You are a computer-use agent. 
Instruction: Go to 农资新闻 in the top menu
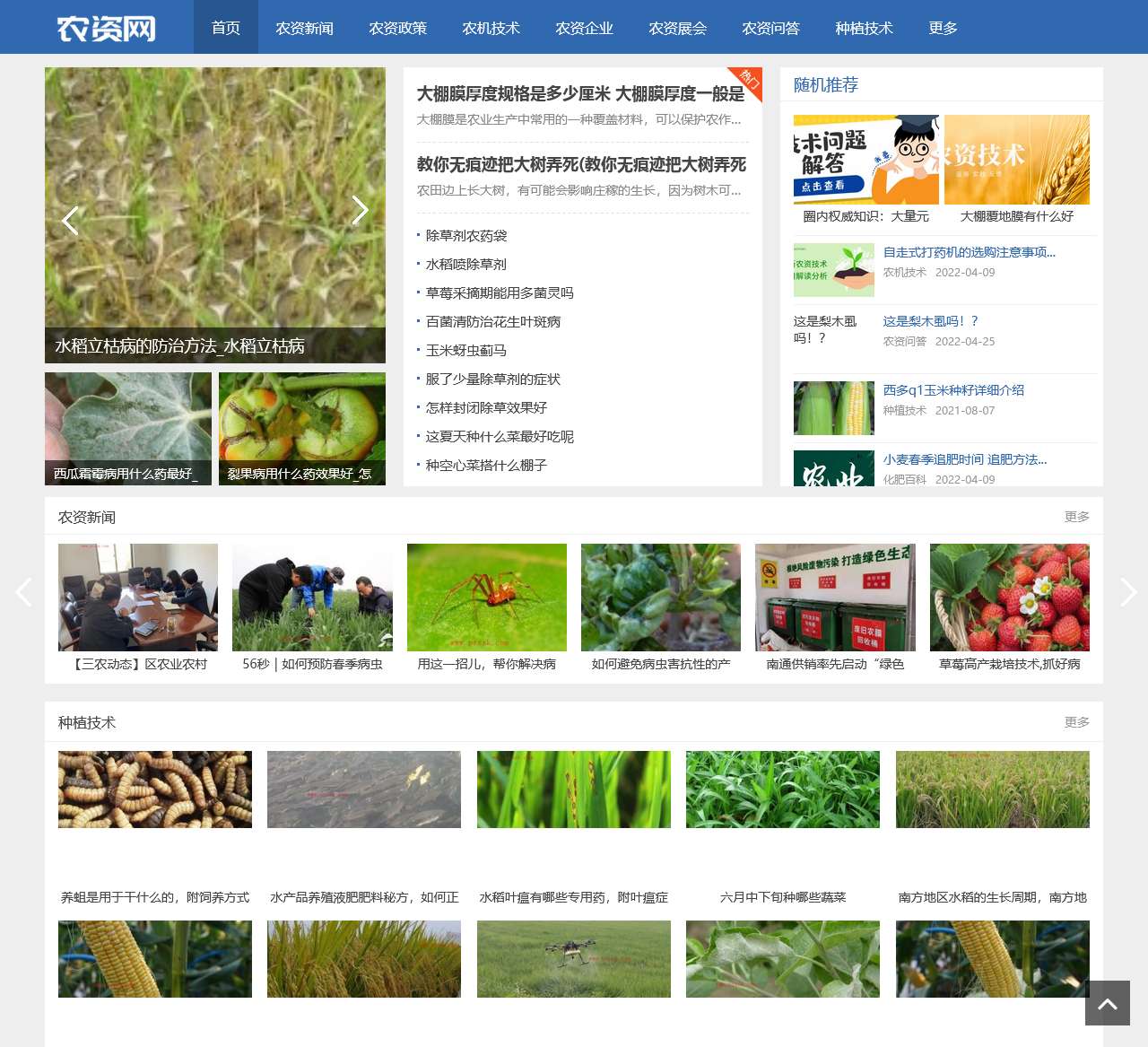coord(305,27)
